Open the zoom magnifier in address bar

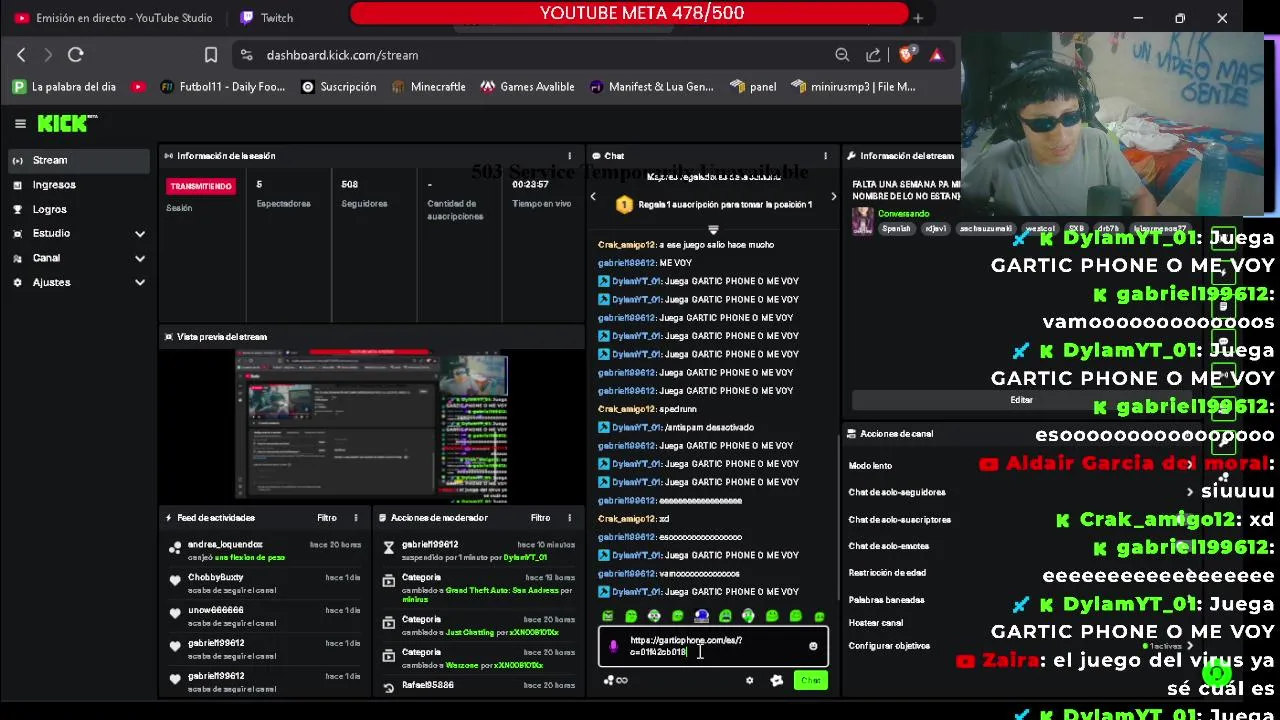[842, 55]
